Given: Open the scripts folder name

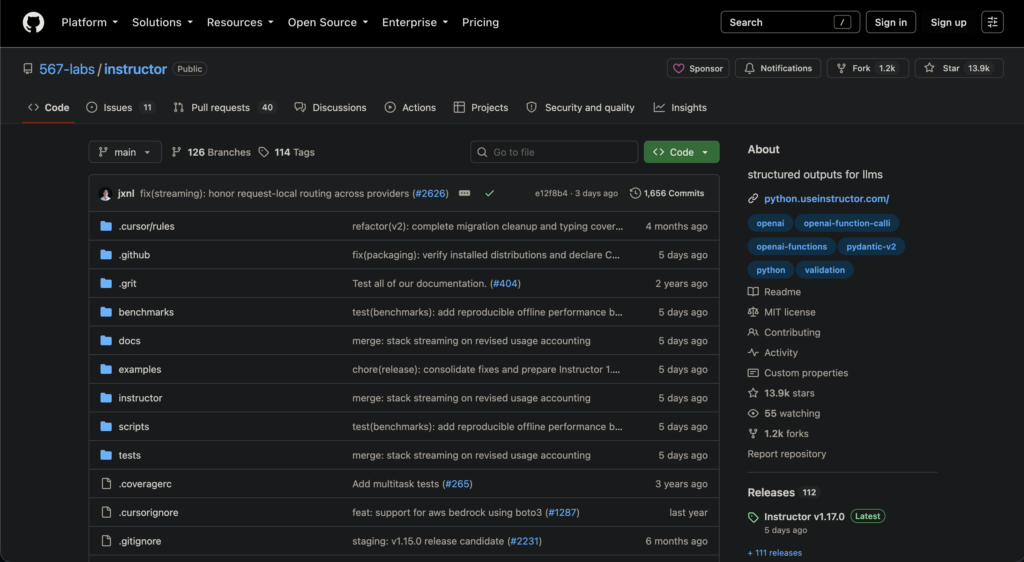Looking at the screenshot, I should [x=134, y=427].
